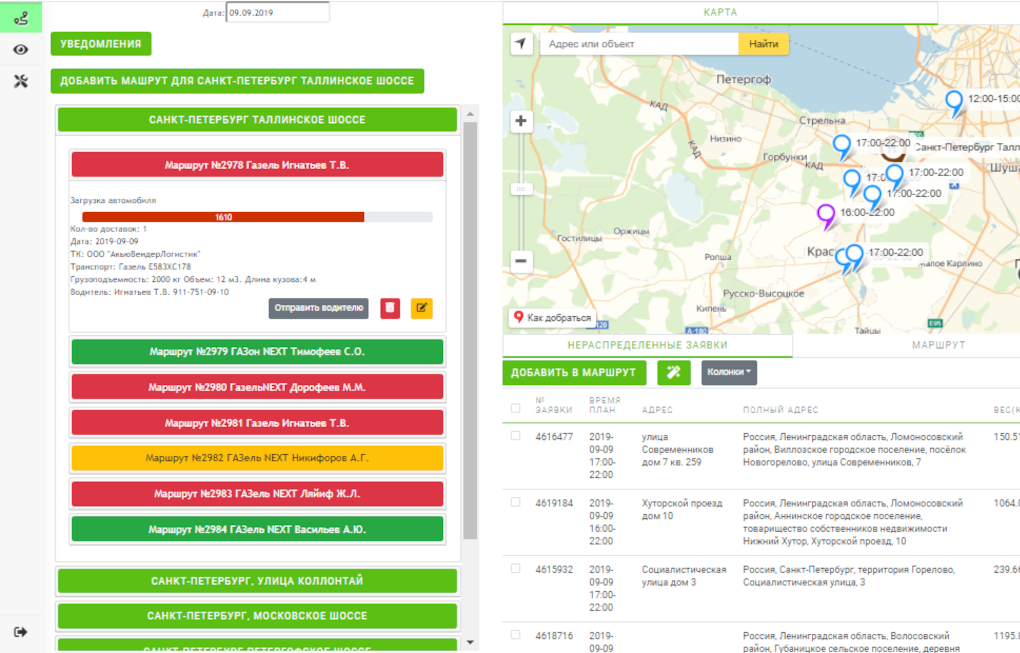Viewport: 1020px width, 653px height.
Task: Open the eye monitoring icon in sidebar
Action: pyautogui.click(x=21, y=49)
